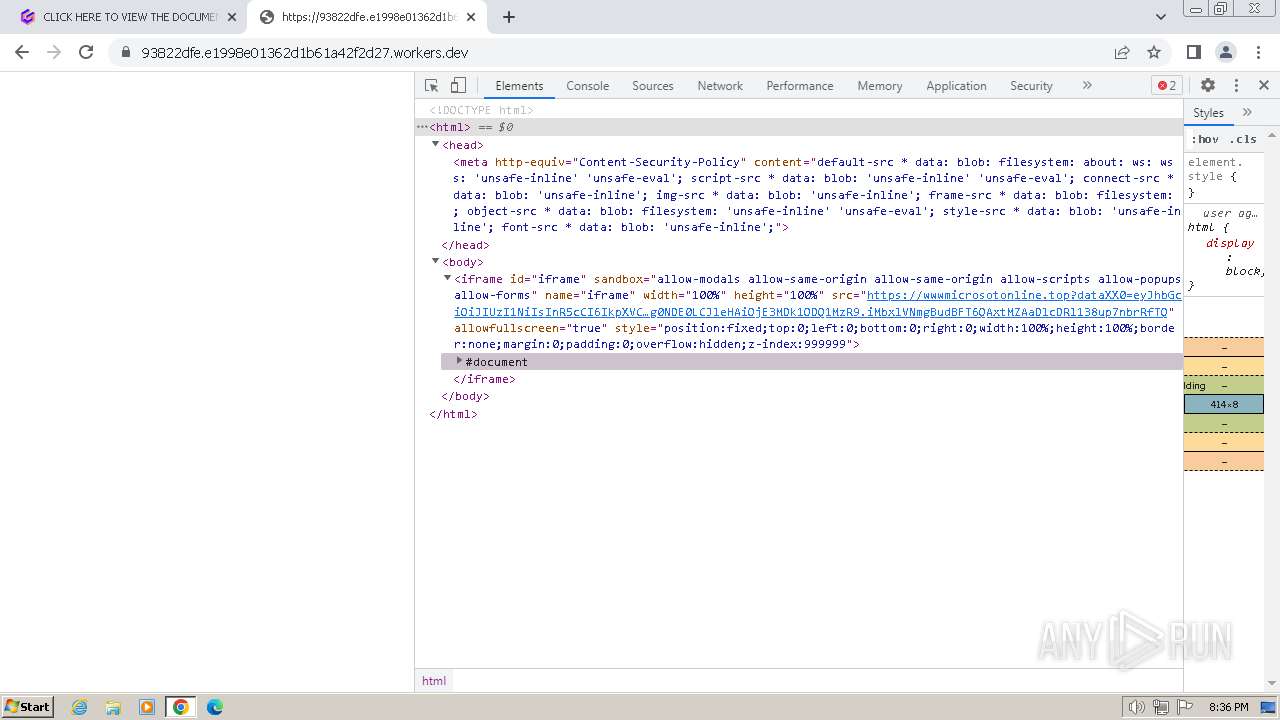Close the DevTools panel
Image resolution: width=1280 pixels, height=720 pixels.
click(x=1263, y=86)
